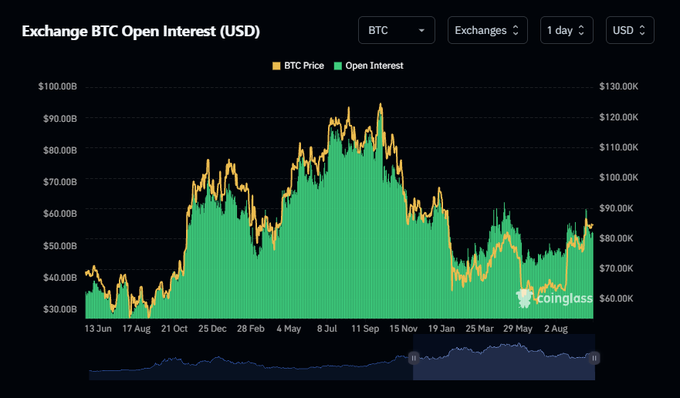Click the $100.00K right axis label
Screen dimensions: 680x398
[x=619, y=177]
